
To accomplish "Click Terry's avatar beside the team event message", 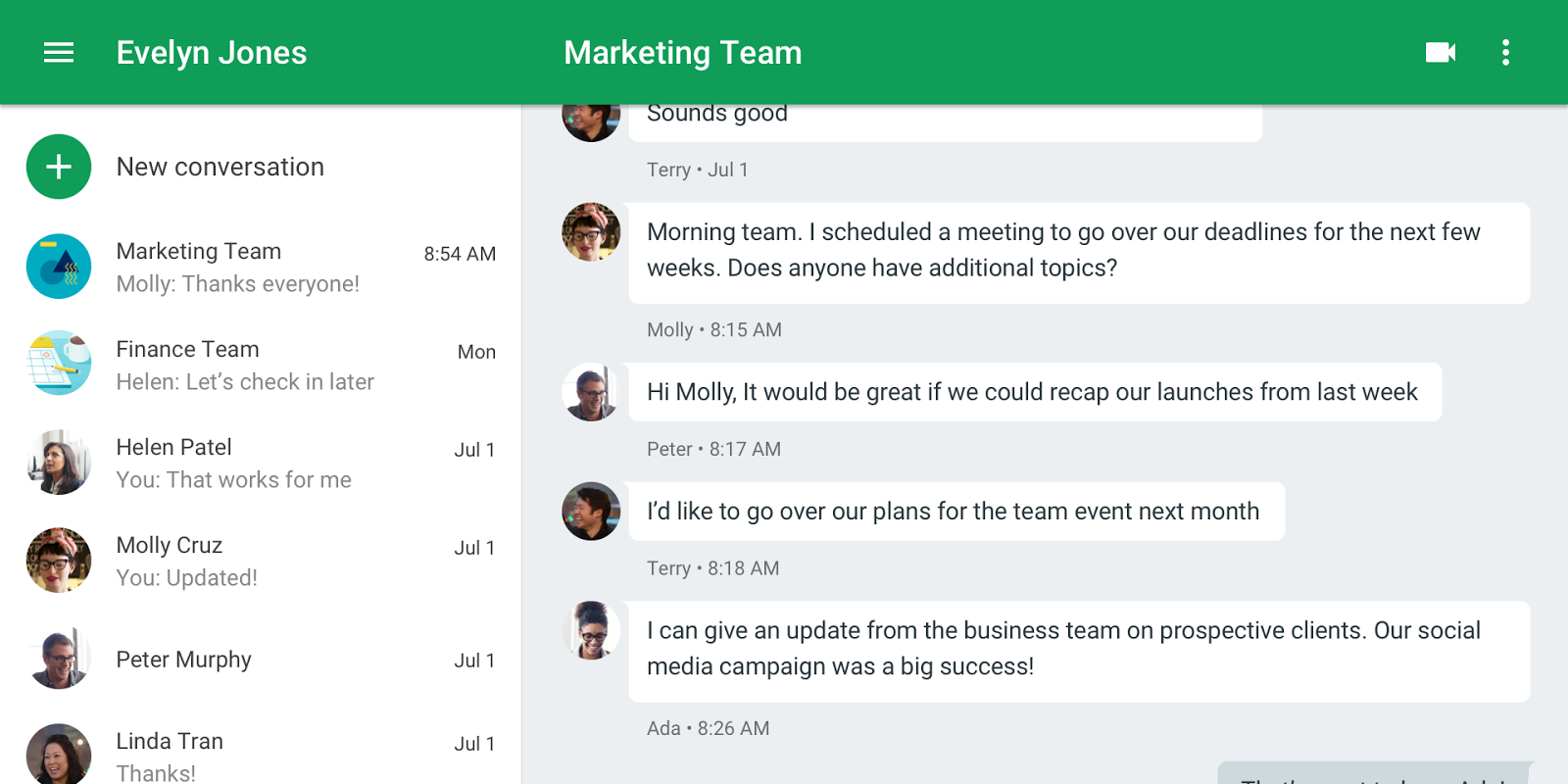I will pyautogui.click(x=591, y=512).
